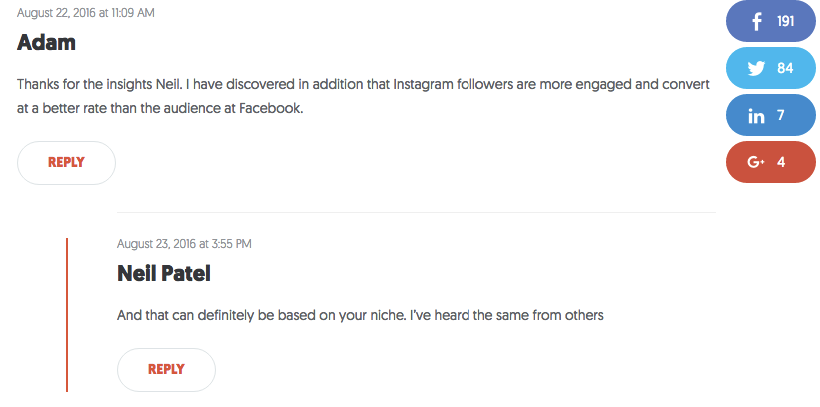The image size is (820, 407).
Task: Click Adam's comment text about Instagram followers
Action: [x=363, y=97]
